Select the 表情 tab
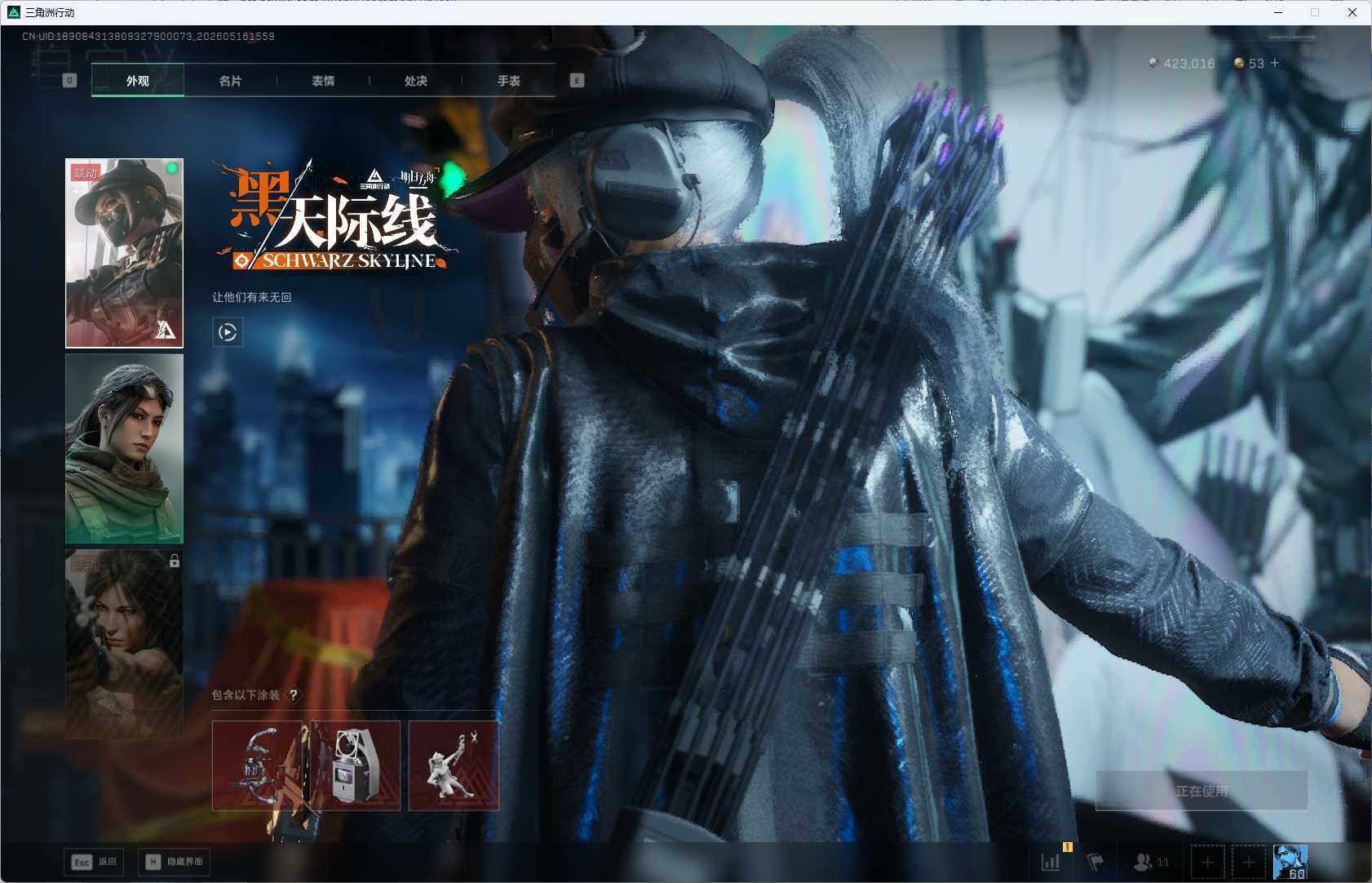 tap(323, 81)
